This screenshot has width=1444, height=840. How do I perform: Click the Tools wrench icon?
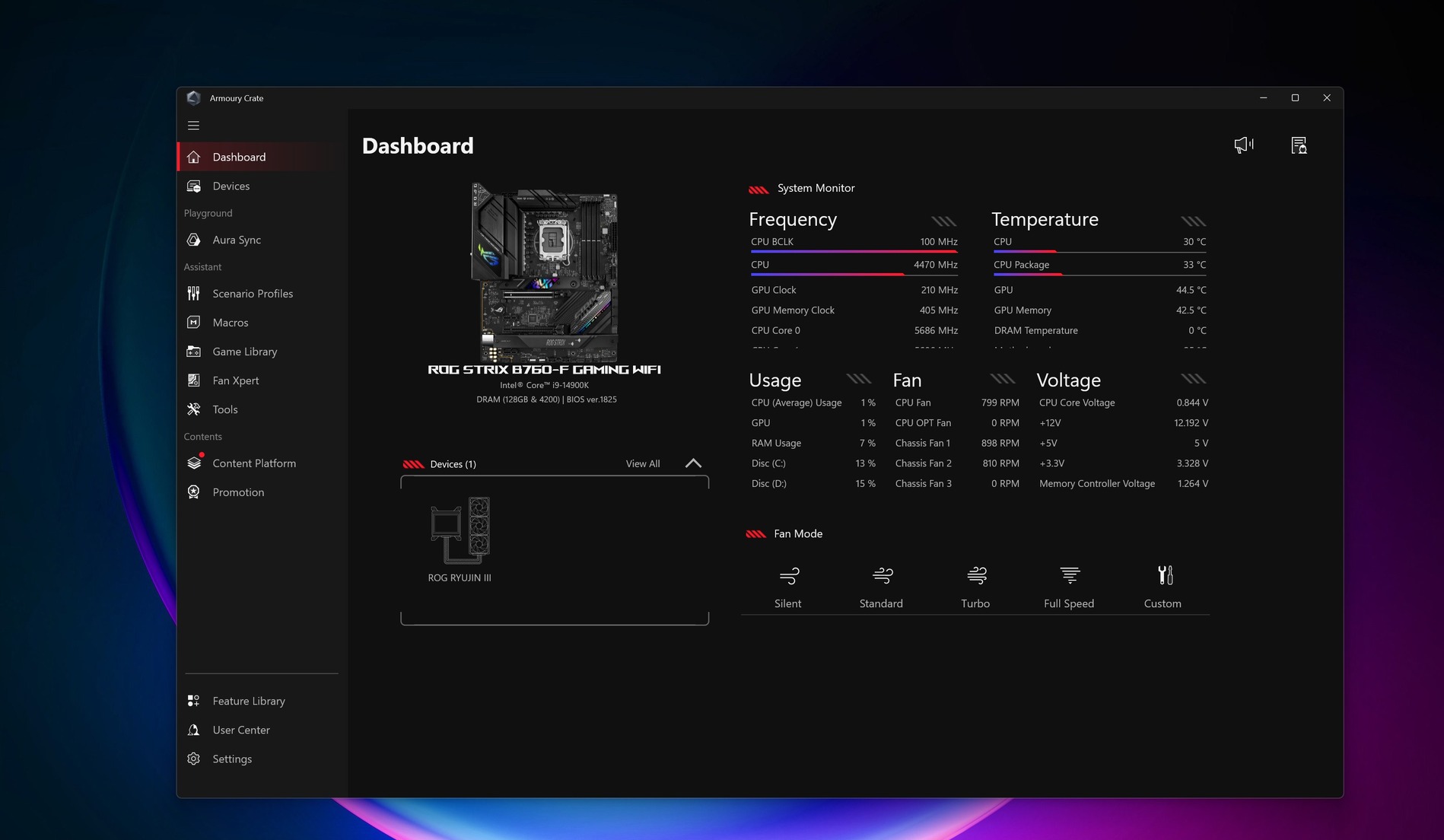pyautogui.click(x=194, y=409)
